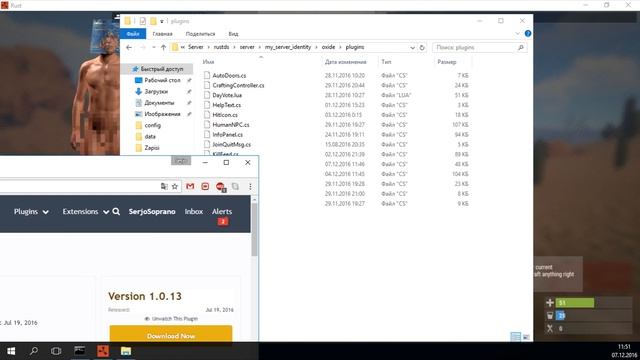
Task: Click the search magnifier on the Oxide site
Action: click(116, 211)
